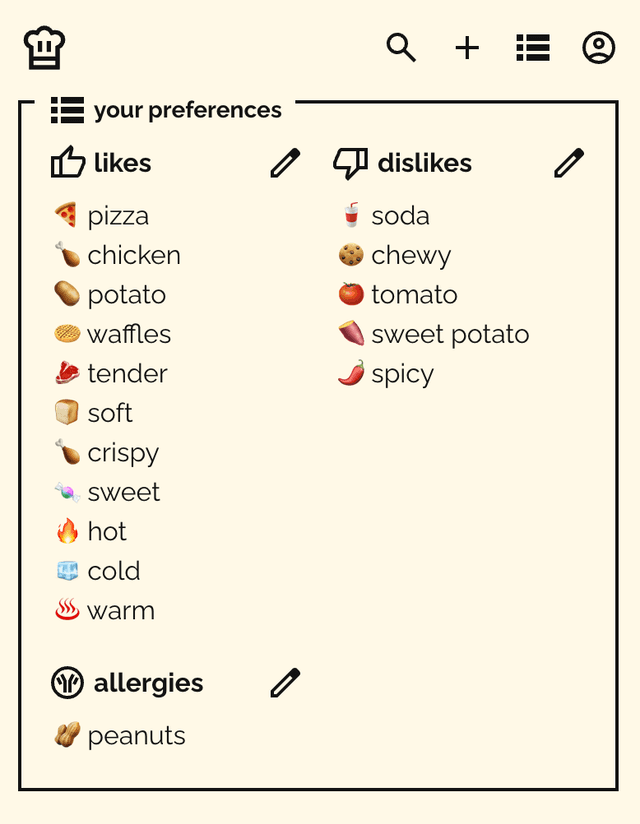This screenshot has width=640, height=824.
Task: Open the user profile account icon
Action: (x=598, y=48)
